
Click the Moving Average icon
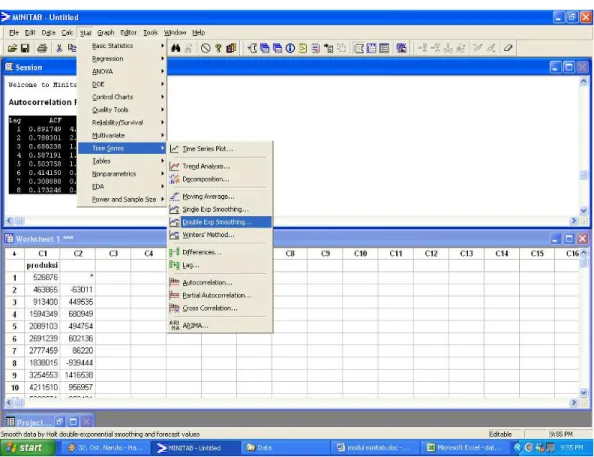pyautogui.click(x=174, y=196)
